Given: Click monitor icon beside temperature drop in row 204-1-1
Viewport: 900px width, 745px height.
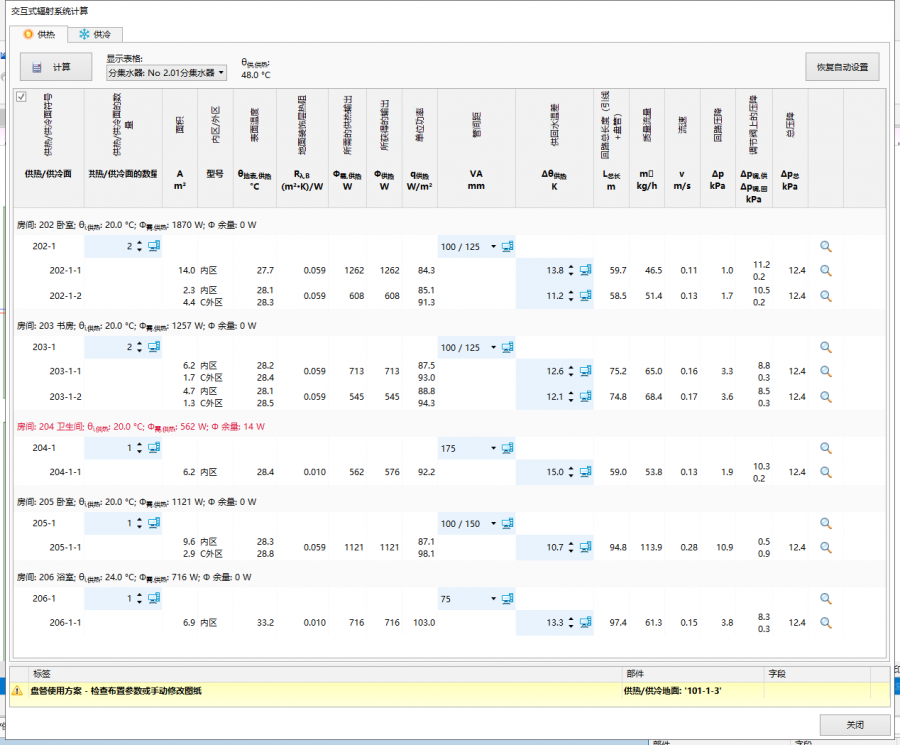Looking at the screenshot, I should [586, 472].
